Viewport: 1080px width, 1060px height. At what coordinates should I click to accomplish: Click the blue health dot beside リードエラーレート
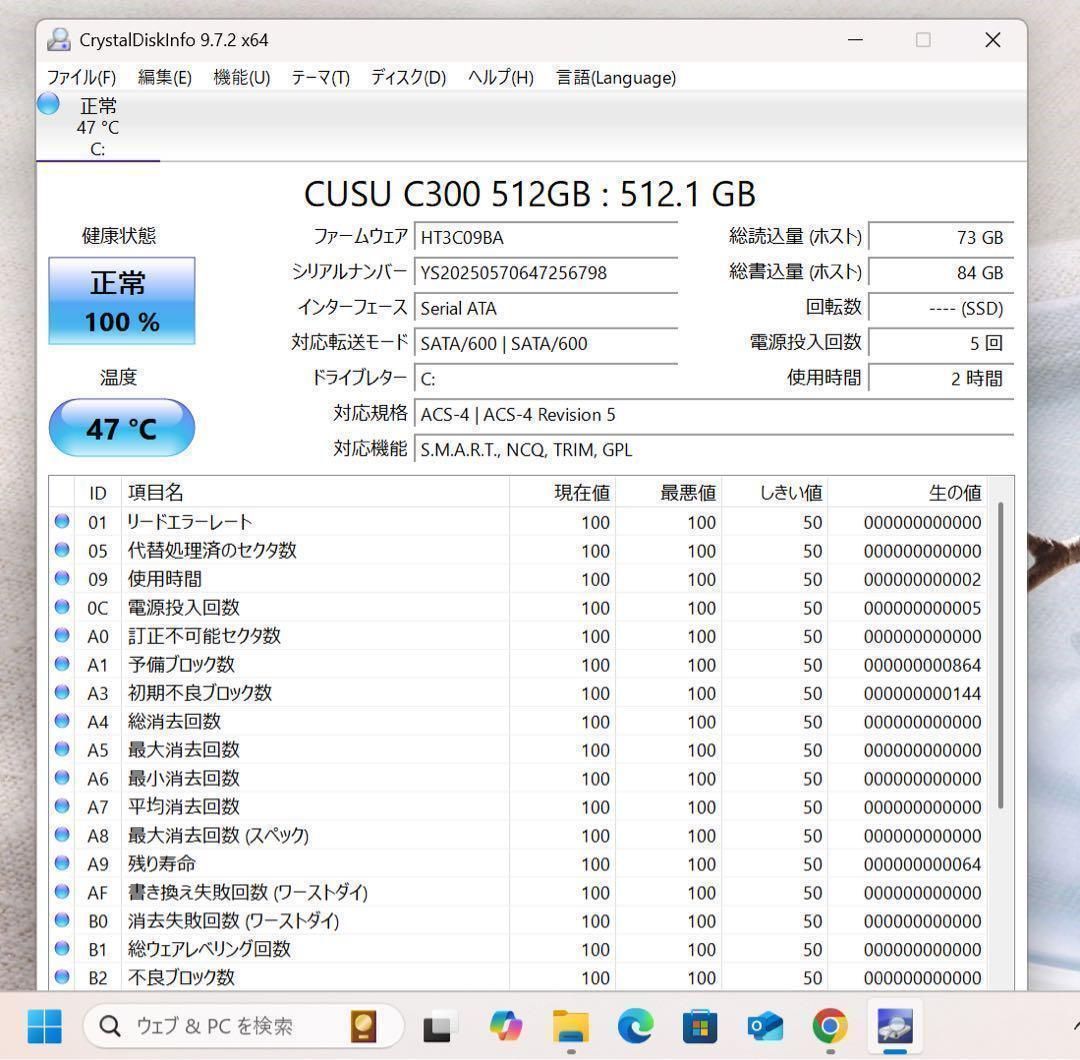pyautogui.click(x=61, y=521)
